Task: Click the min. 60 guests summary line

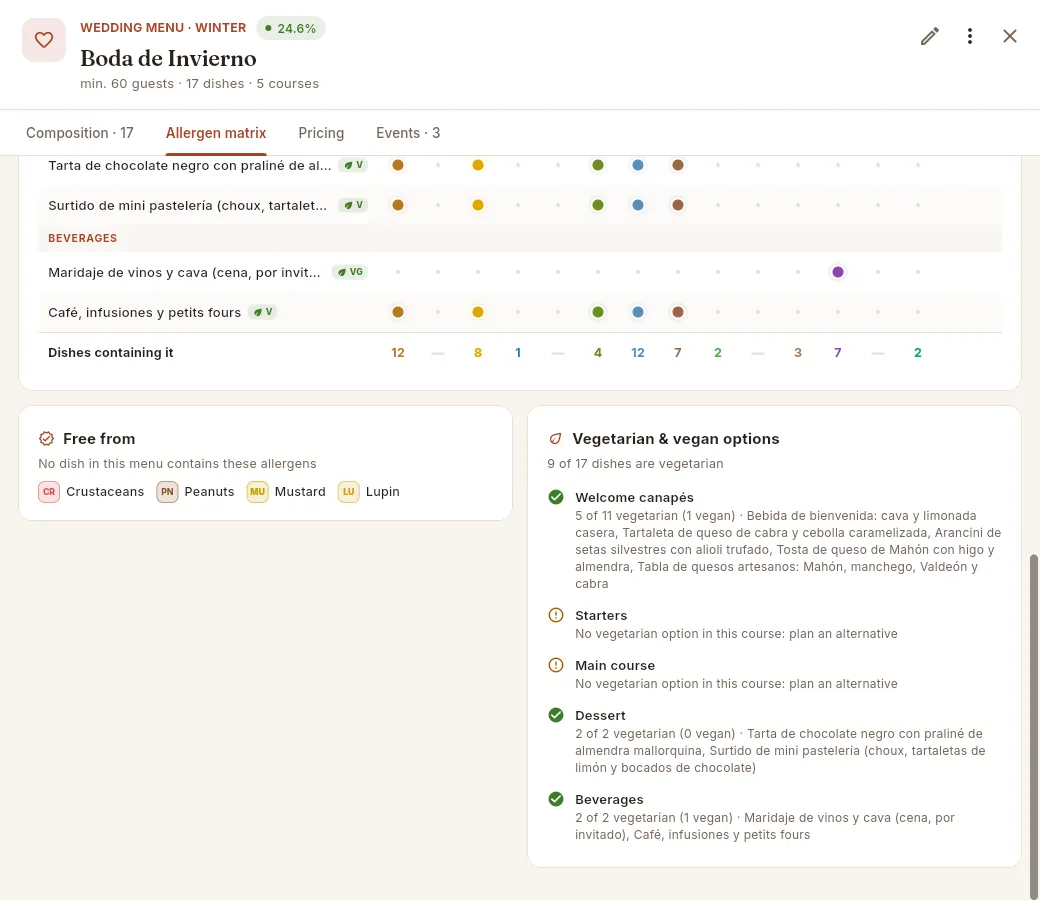Action: coord(200,84)
